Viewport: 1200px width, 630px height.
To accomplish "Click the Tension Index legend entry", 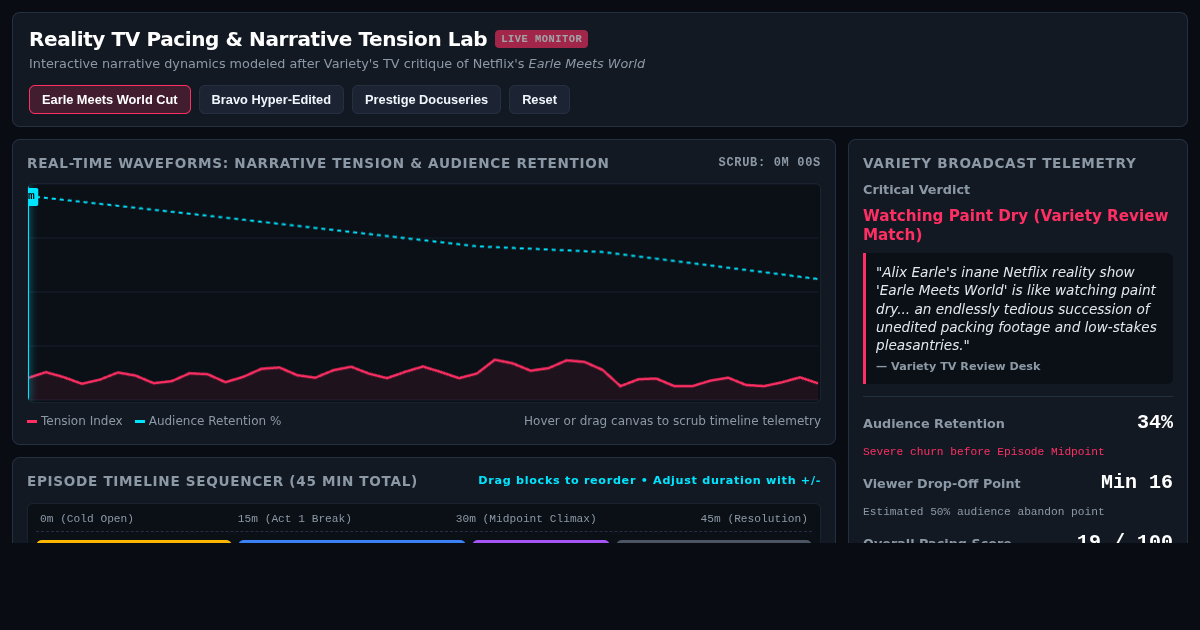I will [75, 421].
